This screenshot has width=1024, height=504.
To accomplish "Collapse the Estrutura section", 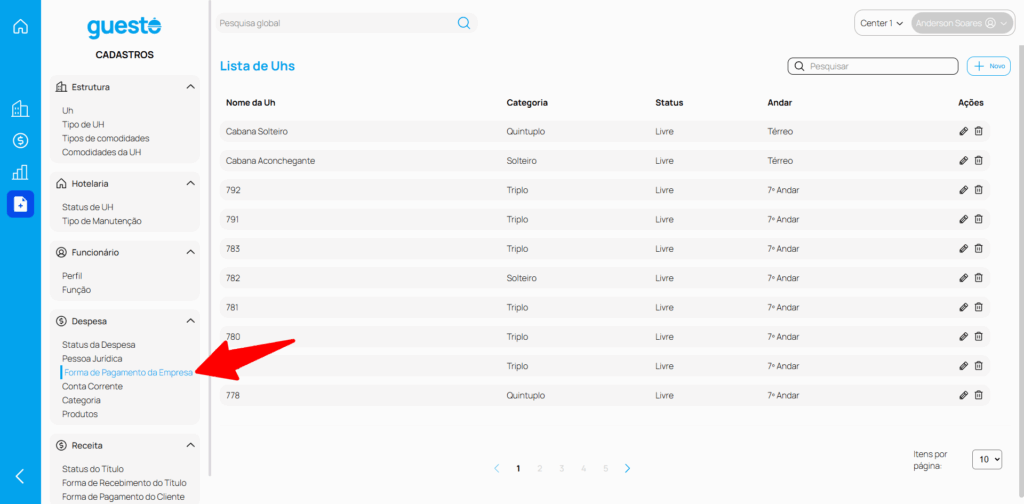I will tap(190, 87).
